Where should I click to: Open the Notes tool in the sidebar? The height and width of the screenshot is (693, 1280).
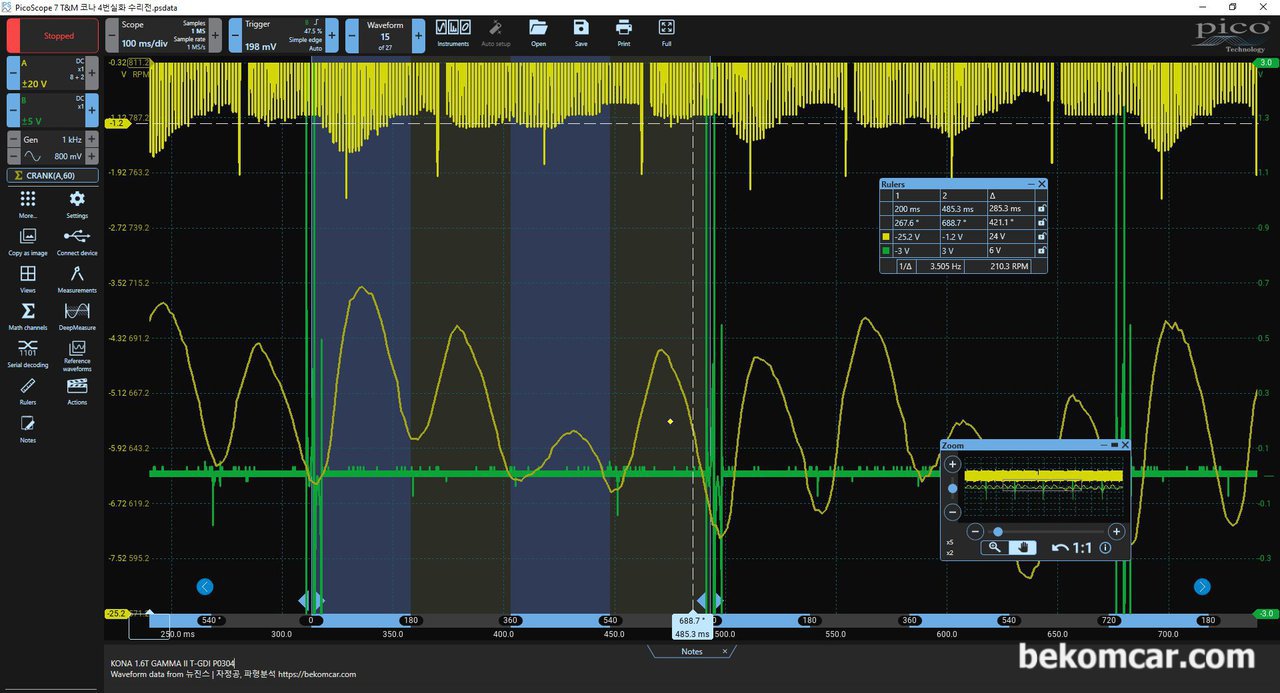pos(28,429)
